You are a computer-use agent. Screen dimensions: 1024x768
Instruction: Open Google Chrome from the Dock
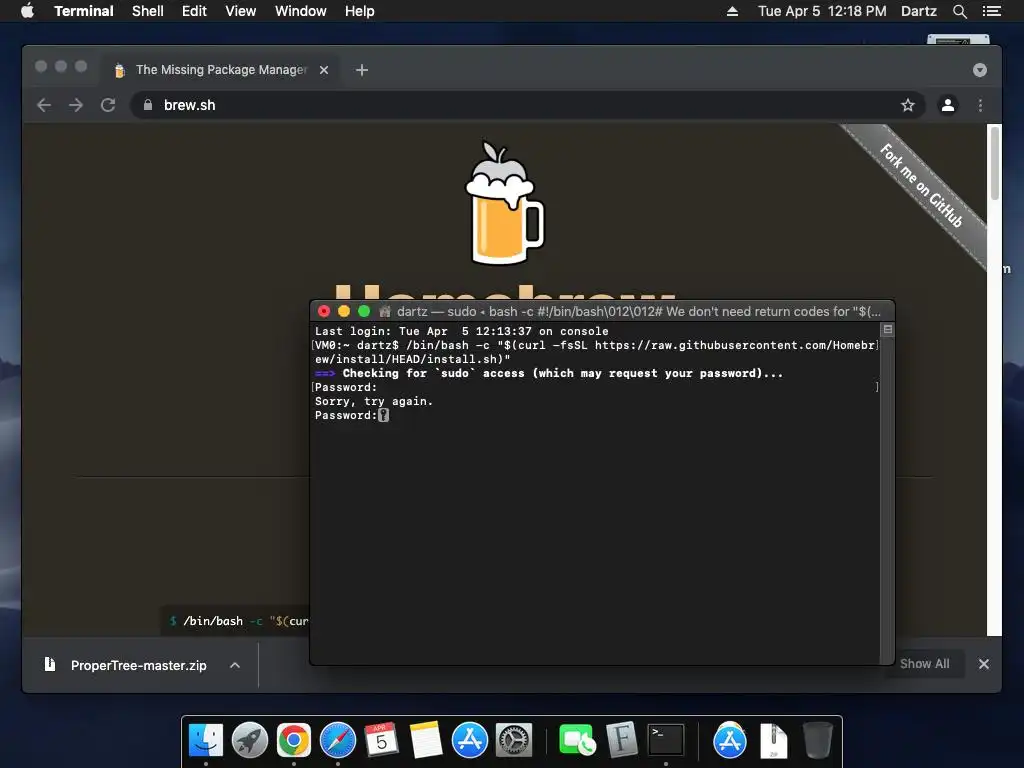coord(293,740)
